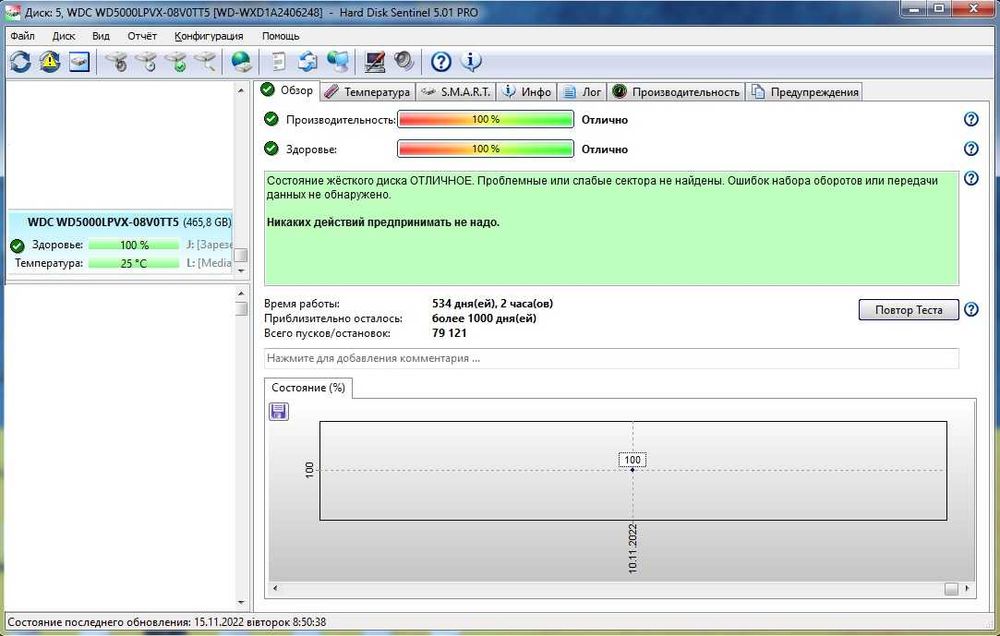
Task: Click the graph's horizontal scrollbar right arrow
Action: pyautogui.click(x=967, y=588)
